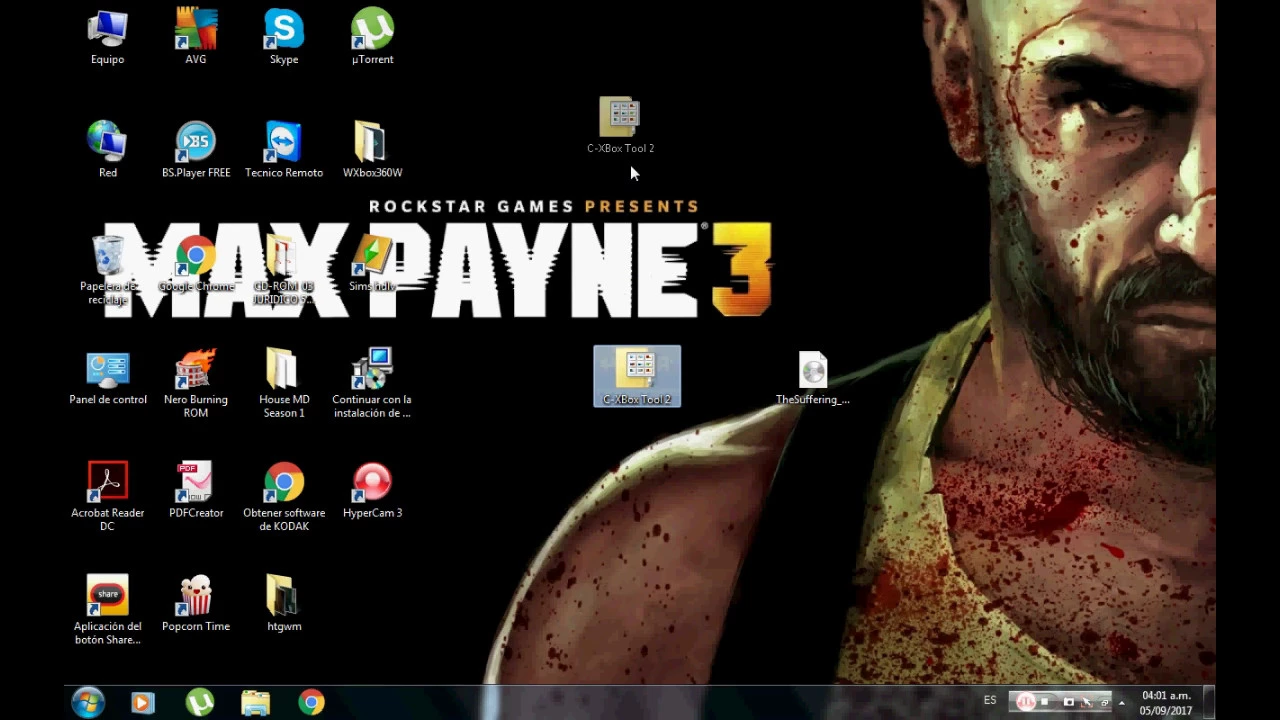The height and width of the screenshot is (720, 1280).
Task: Take a HyperCam snapshot with camera icon
Action: [x=1068, y=702]
